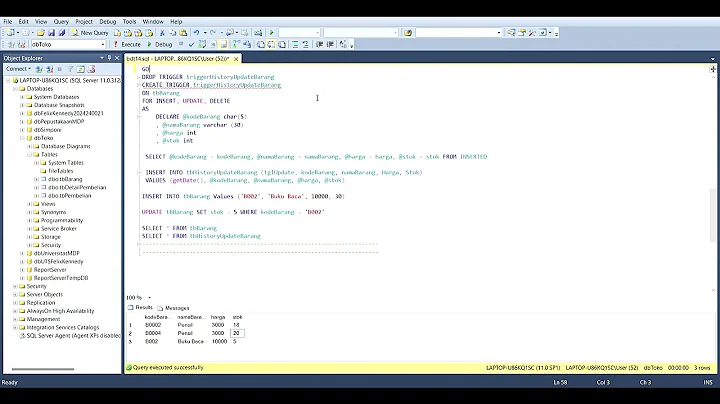
Task: Click the Disconnect icon in Object Explorer
Action: (50, 69)
